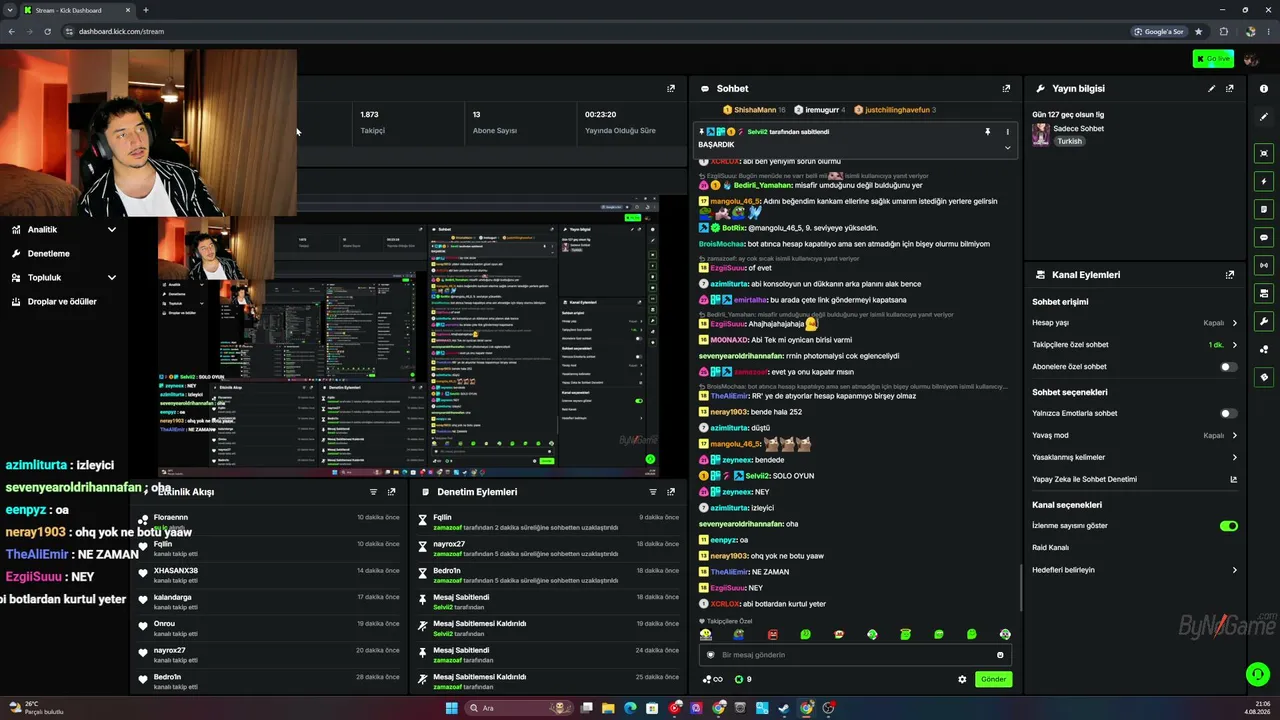Click the Windows Start button

(x=452, y=708)
